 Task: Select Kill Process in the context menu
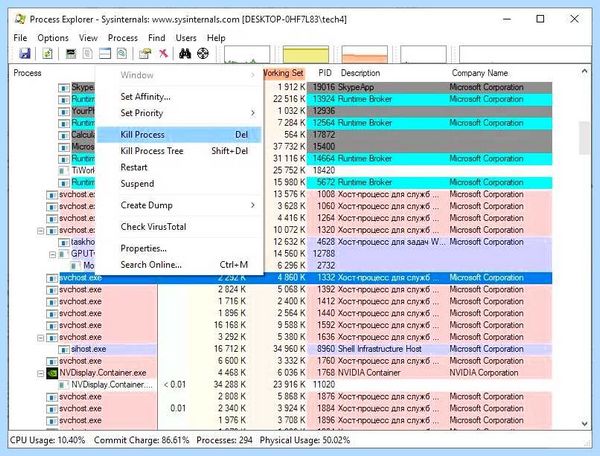(x=179, y=135)
